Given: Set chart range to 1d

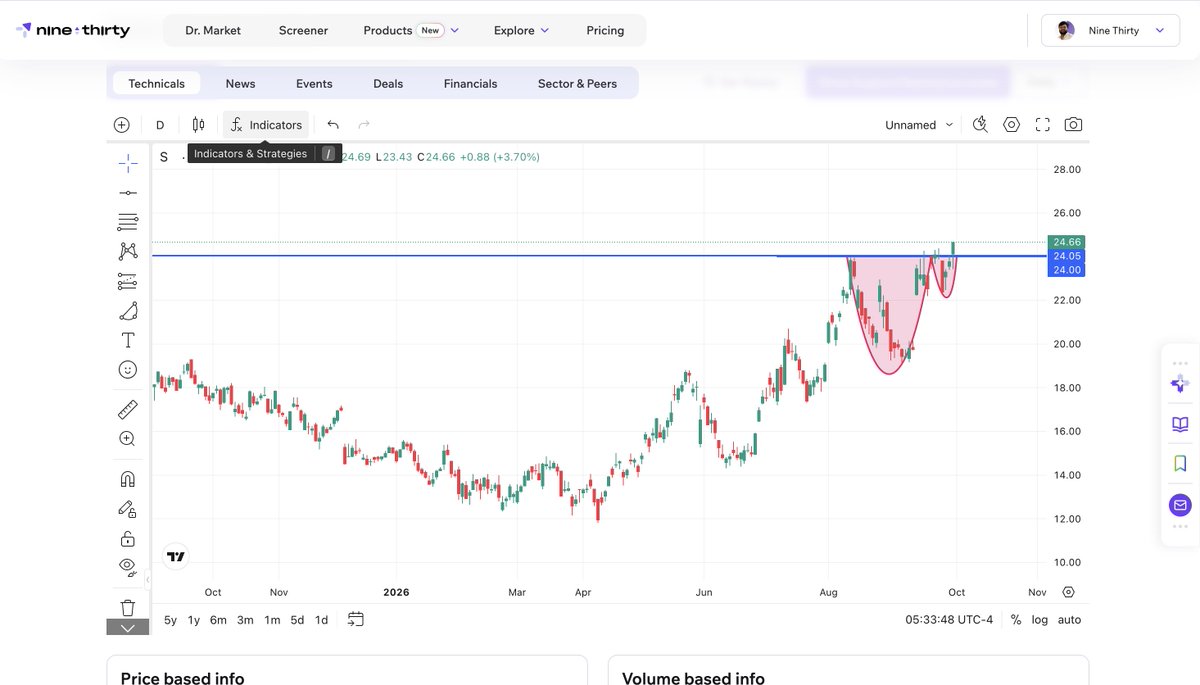Looking at the screenshot, I should (321, 620).
